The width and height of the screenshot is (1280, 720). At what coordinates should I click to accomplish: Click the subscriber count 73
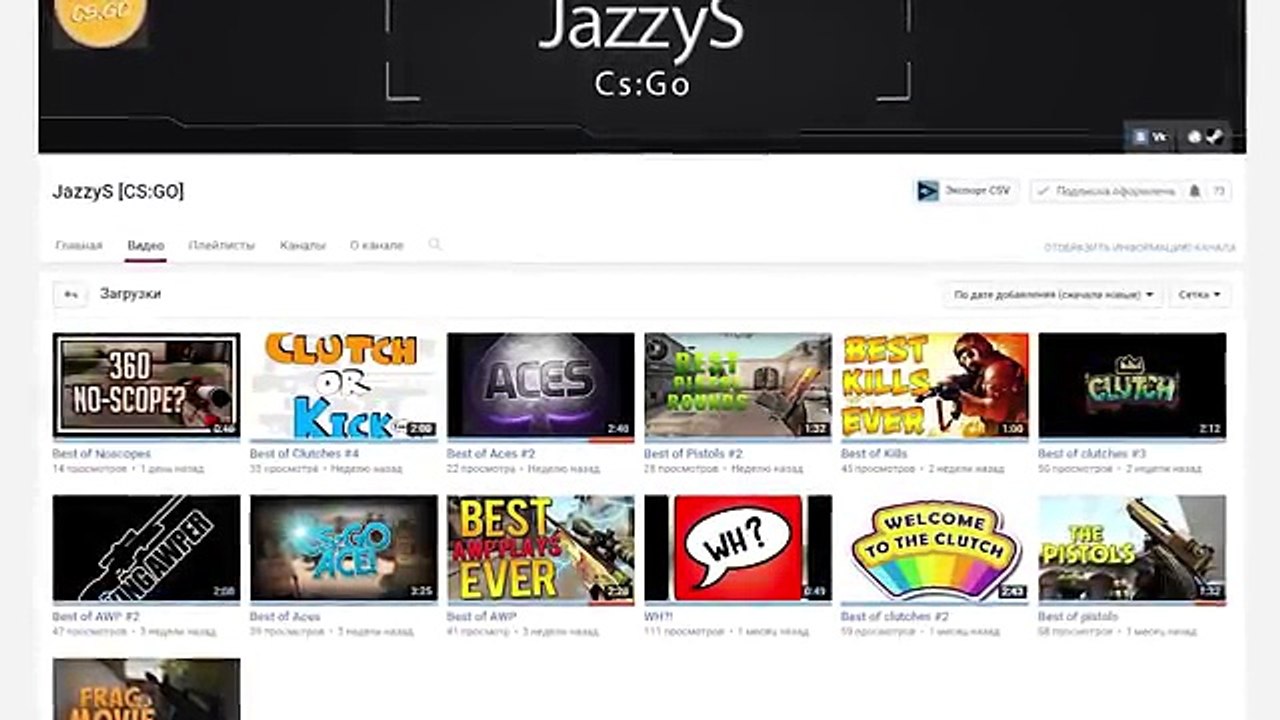(x=1219, y=191)
